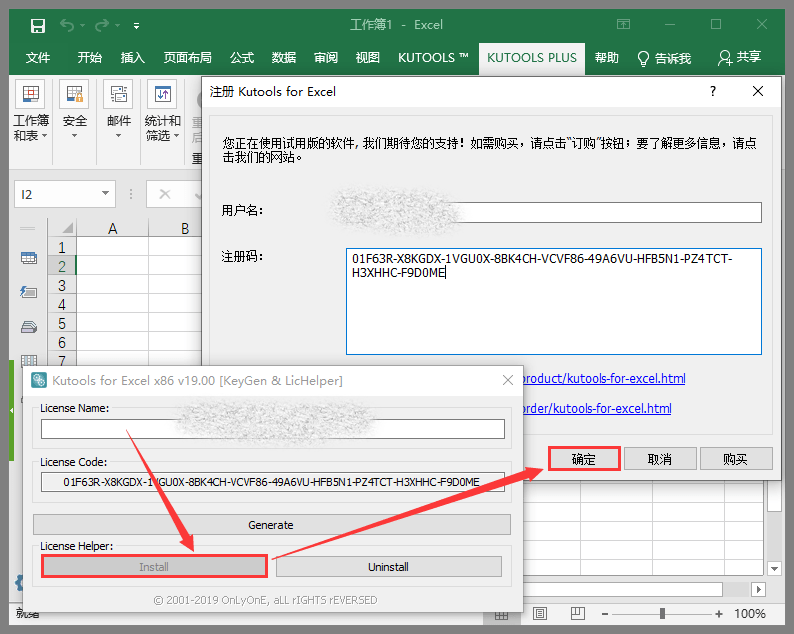Click the License Name input field

click(x=272, y=429)
